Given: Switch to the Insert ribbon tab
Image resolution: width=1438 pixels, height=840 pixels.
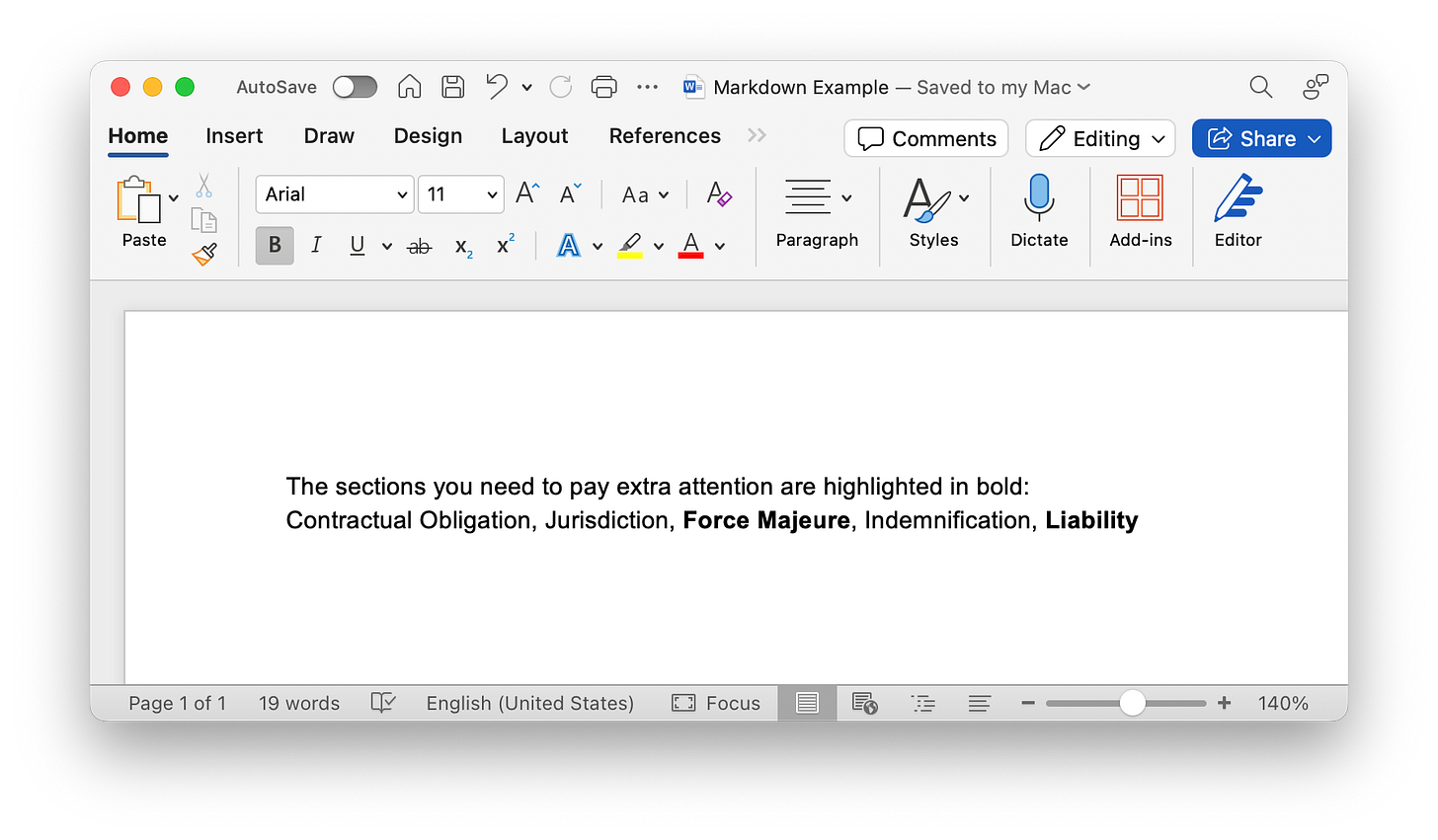Looking at the screenshot, I should click(x=234, y=135).
